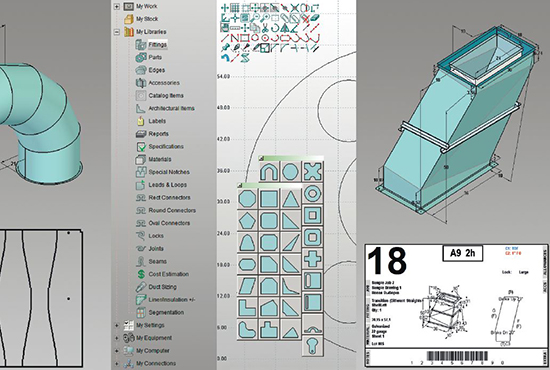Image resolution: width=550 pixels, height=370 pixels.
Task: Open Rect Connectors library
Action: pyautogui.click(x=169, y=197)
